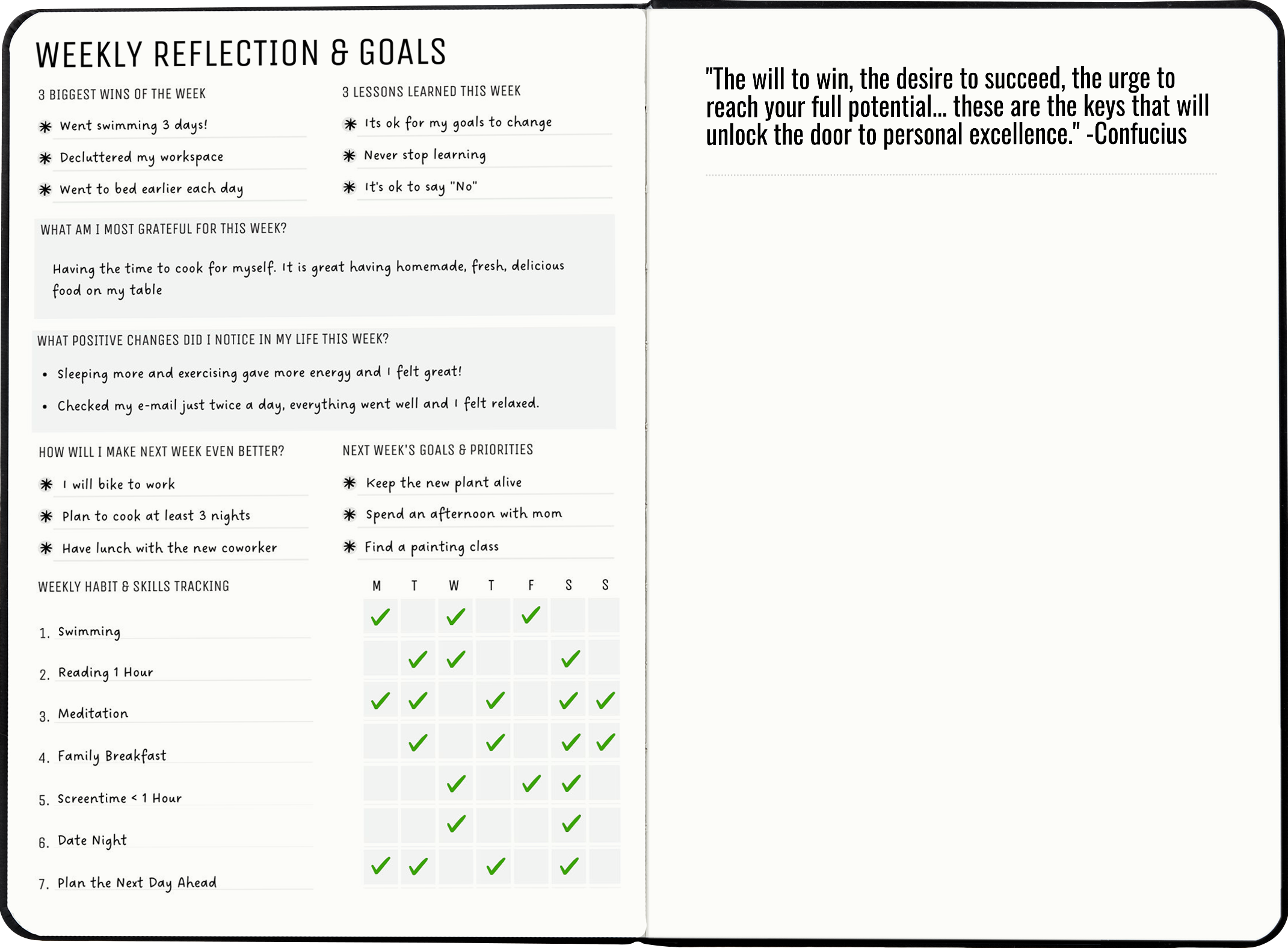The width and height of the screenshot is (1288, 948).
Task: Click the asterisk beside "Have lunch with the new coworker"
Action: coord(46,548)
